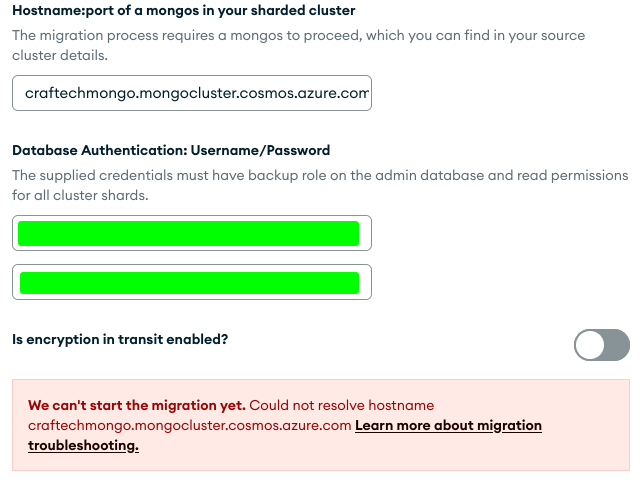Click the description about the migration requiring a mongos
The image size is (644, 486).
click(298, 35)
